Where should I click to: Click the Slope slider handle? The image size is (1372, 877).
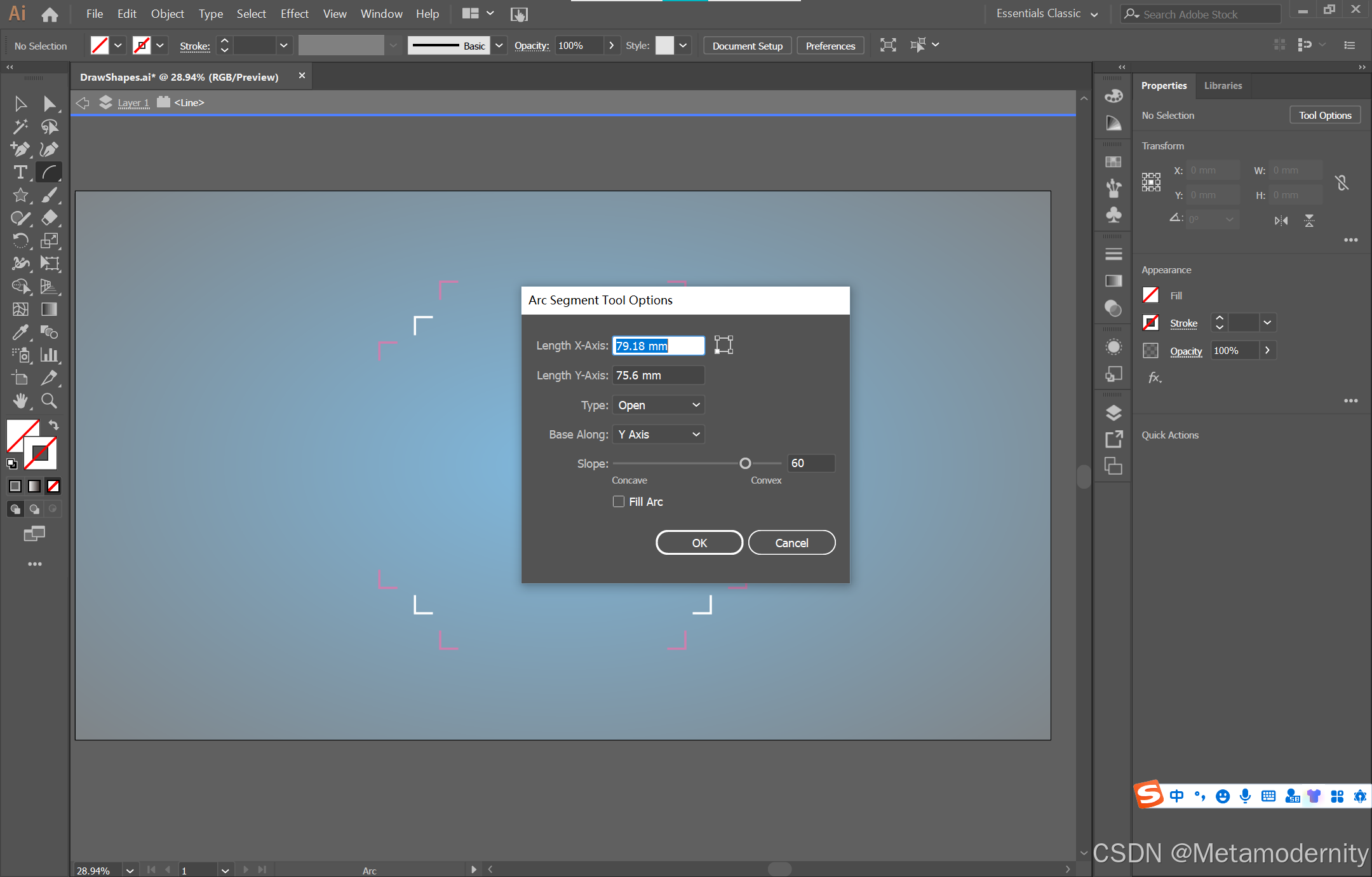pyautogui.click(x=745, y=463)
